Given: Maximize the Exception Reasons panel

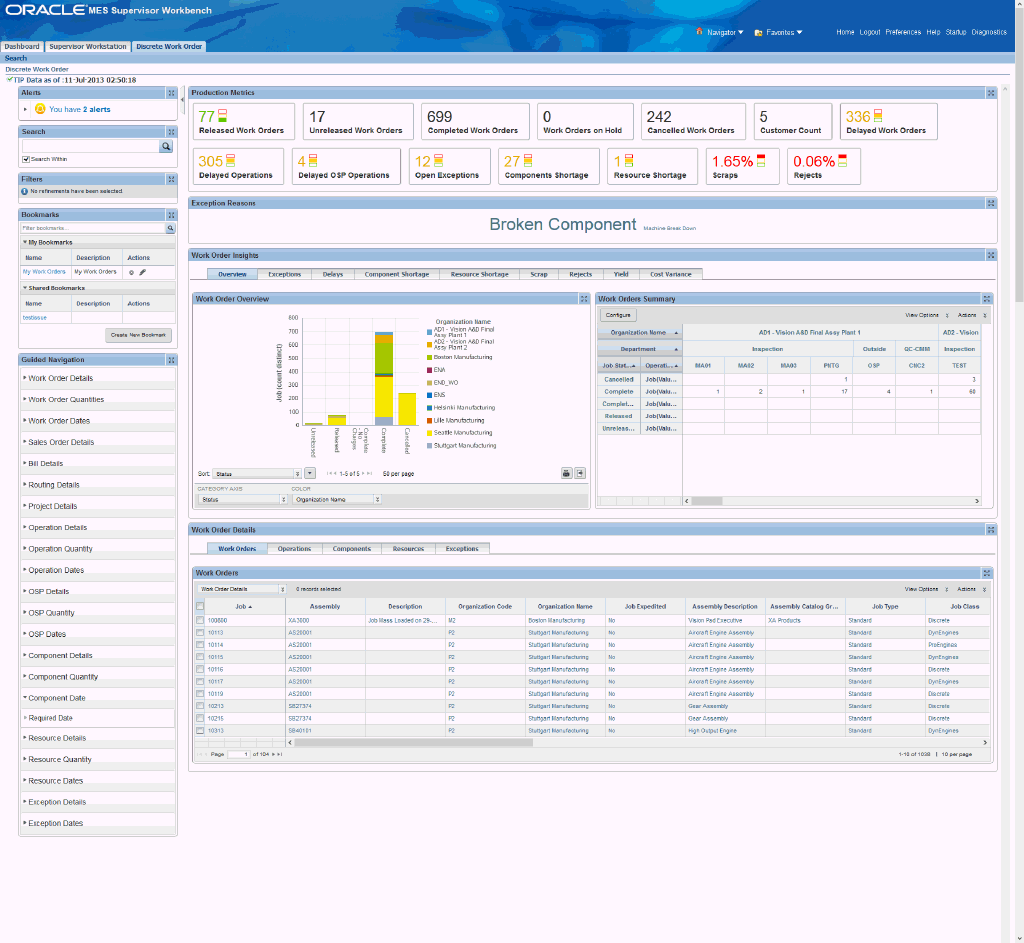Looking at the screenshot, I should tap(991, 203).
